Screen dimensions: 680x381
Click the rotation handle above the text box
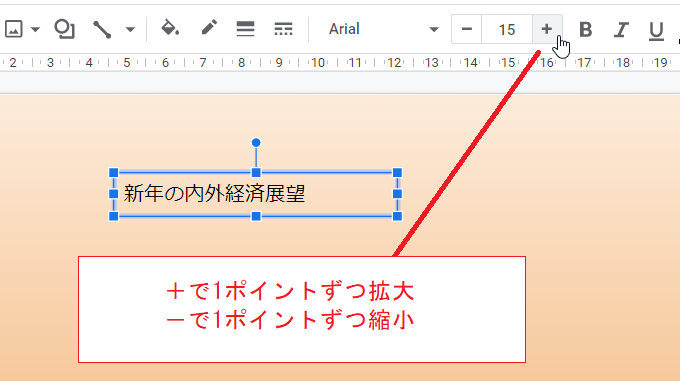click(256, 142)
